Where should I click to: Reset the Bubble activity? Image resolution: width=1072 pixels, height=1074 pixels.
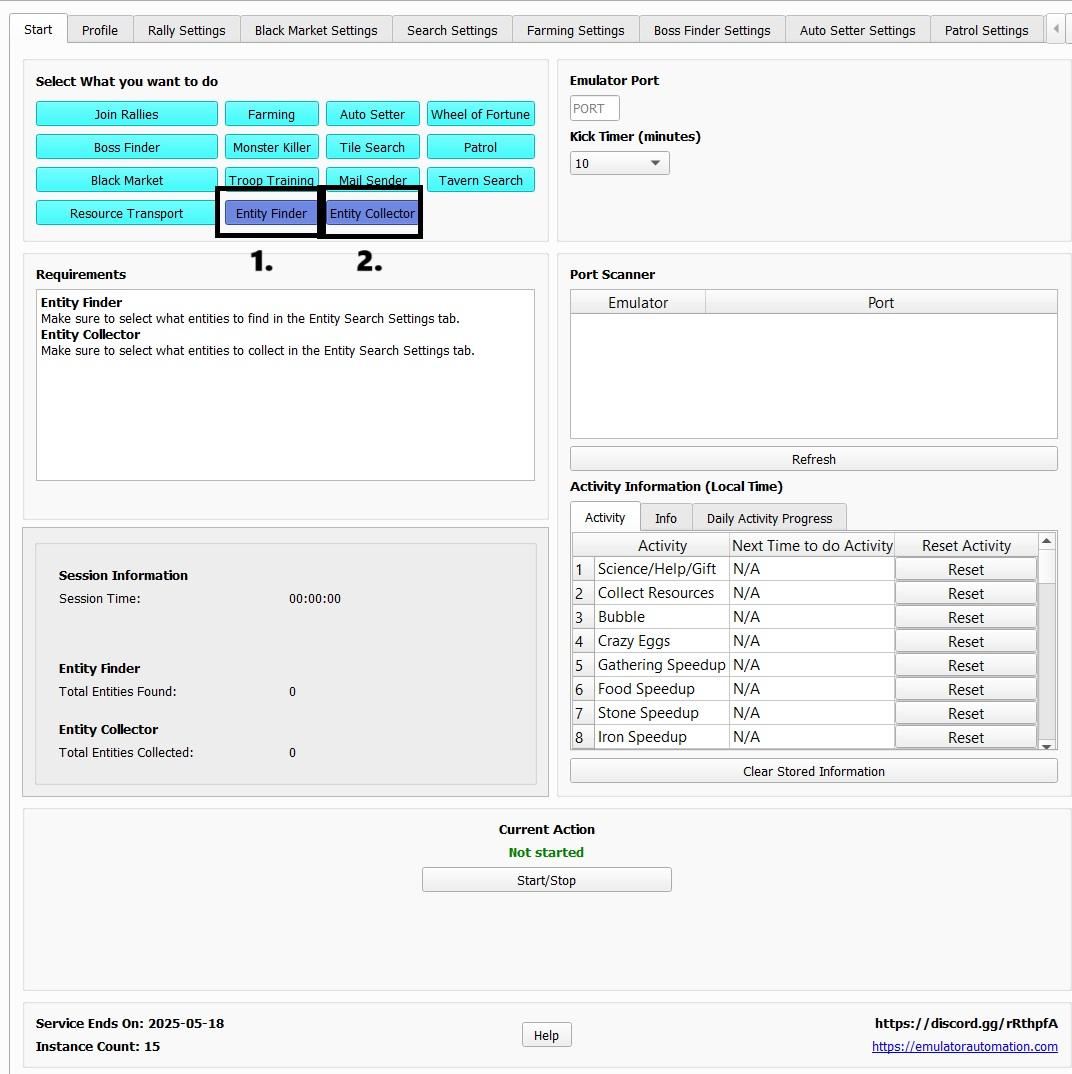[966, 617]
